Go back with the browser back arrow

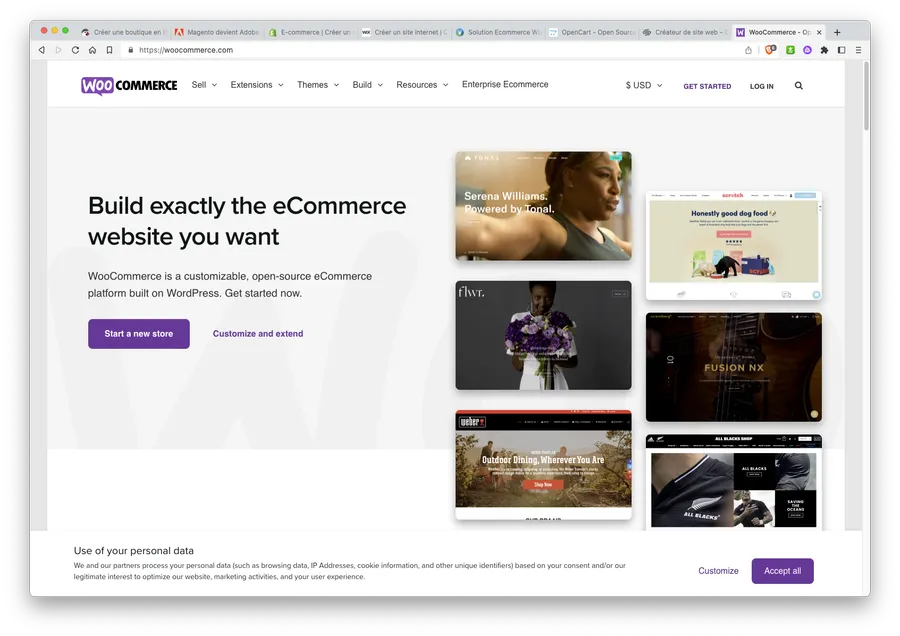42,50
